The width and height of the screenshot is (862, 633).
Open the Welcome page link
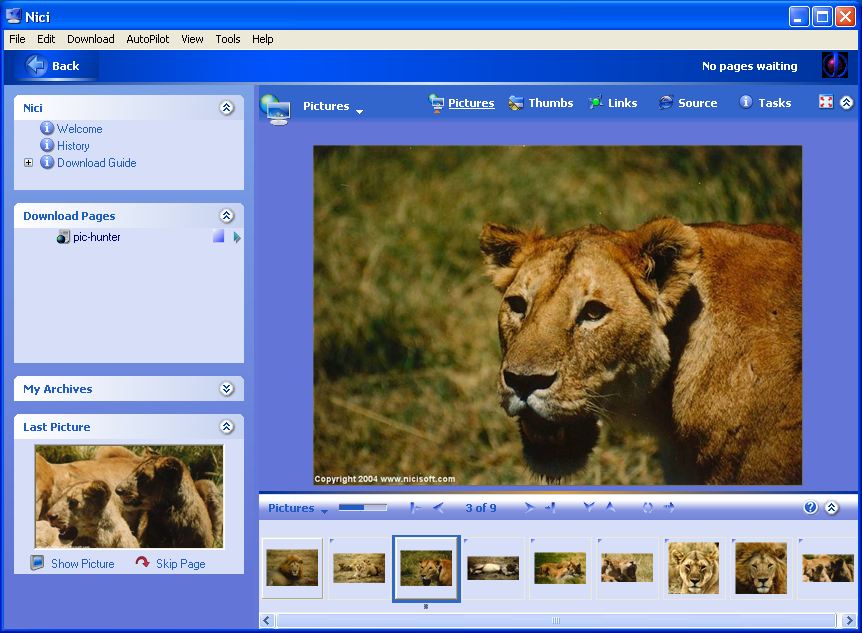(80, 129)
